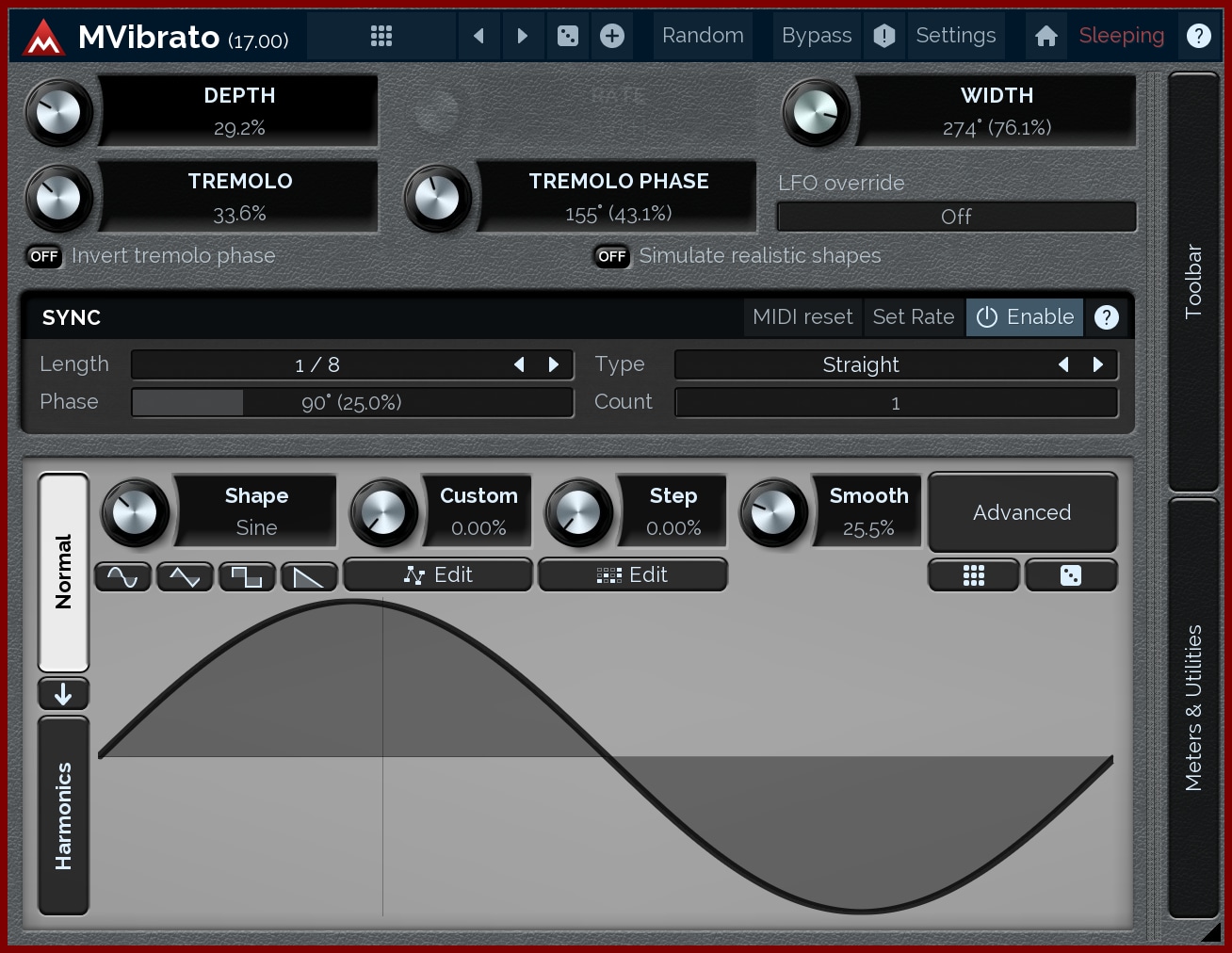Open the presets grid icon in top bar
The image size is (1232, 953).
(381, 36)
